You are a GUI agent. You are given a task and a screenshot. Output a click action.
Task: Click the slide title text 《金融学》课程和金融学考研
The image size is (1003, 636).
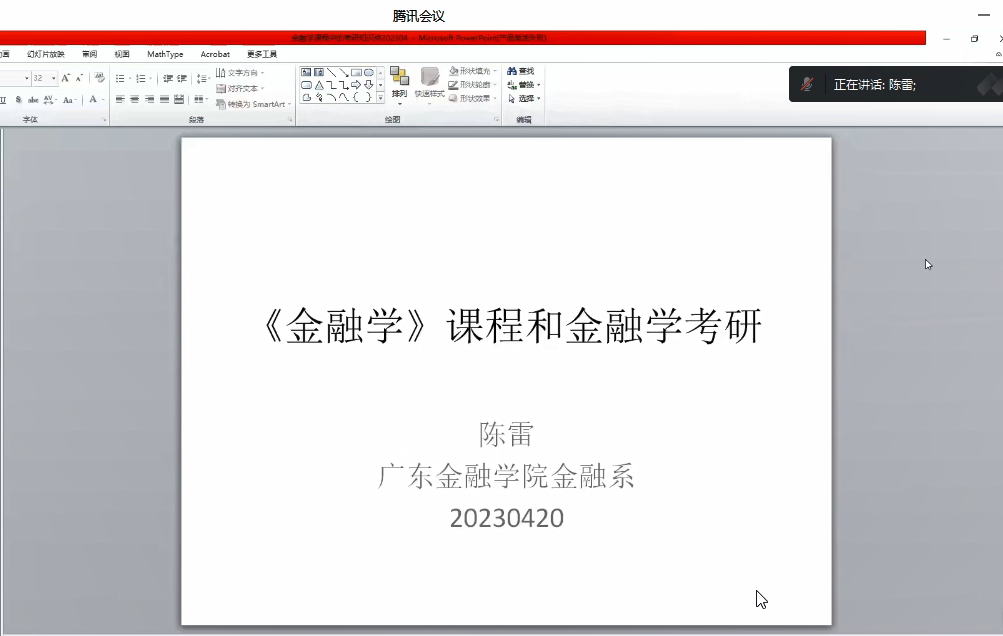click(x=508, y=328)
